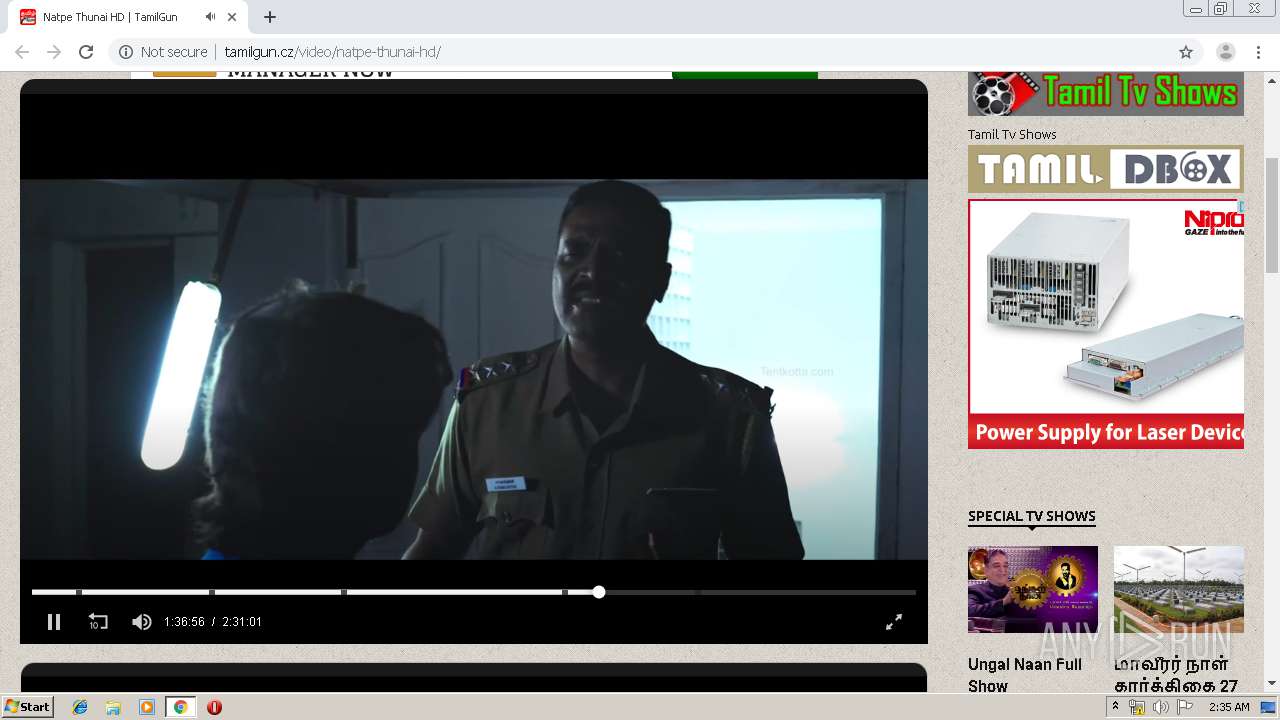
Task: Show hidden system tray icons
Action: click(x=1115, y=707)
